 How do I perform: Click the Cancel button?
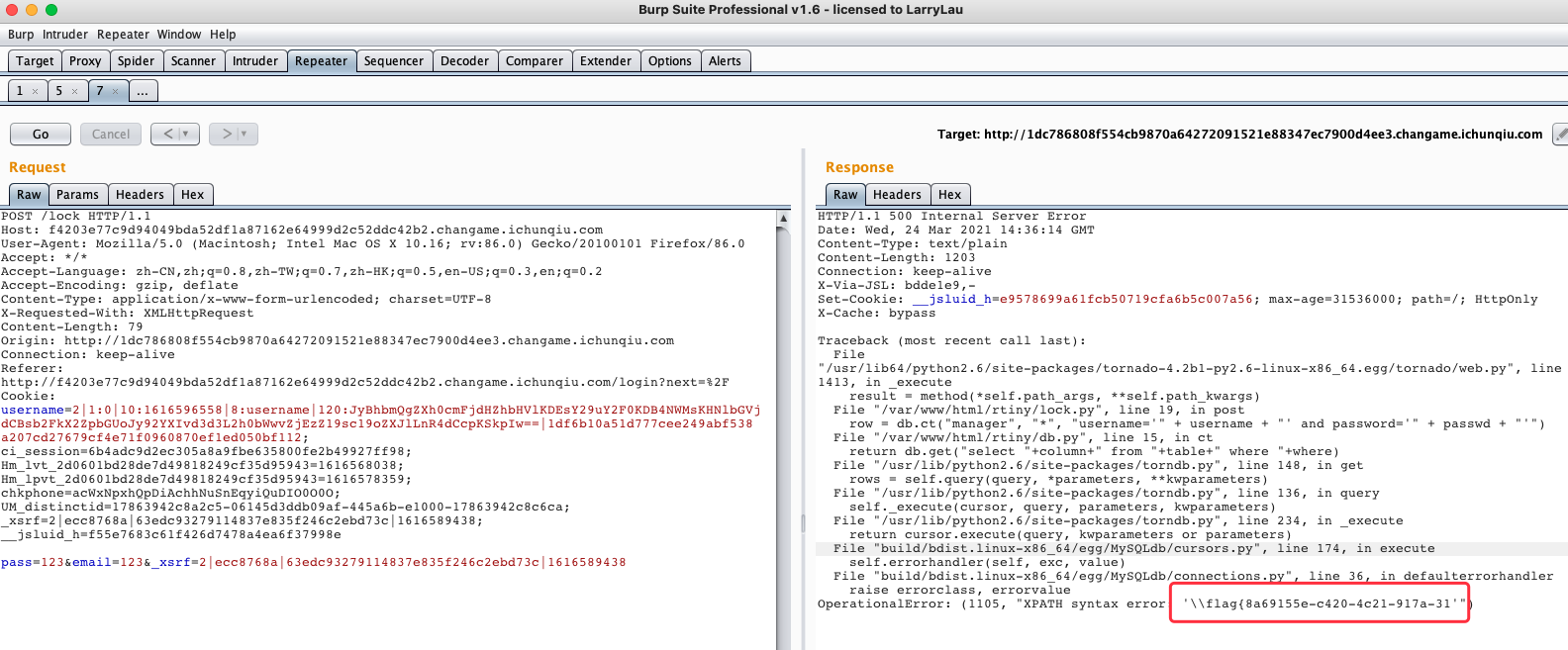coord(111,135)
